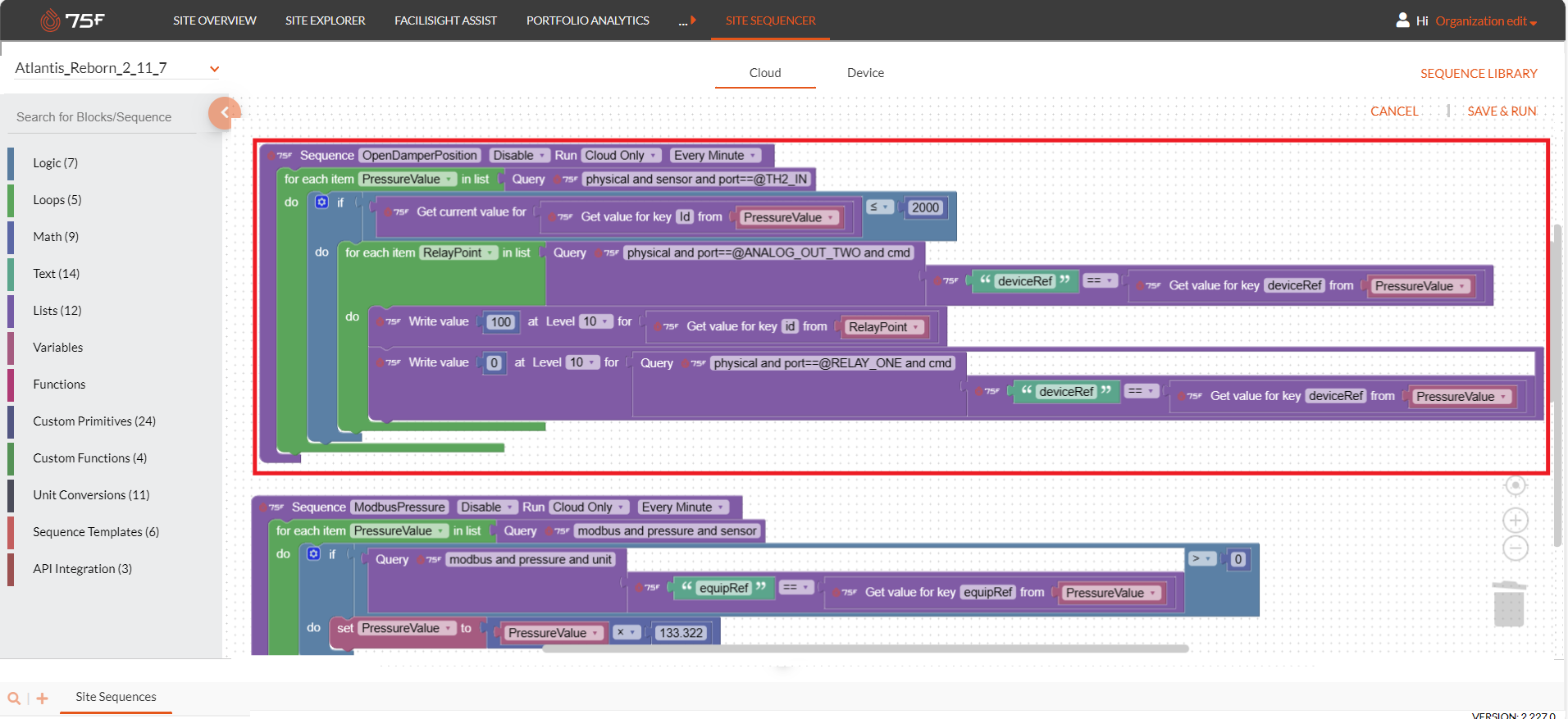
Task: Click the trash can in the workspace
Action: [1509, 604]
